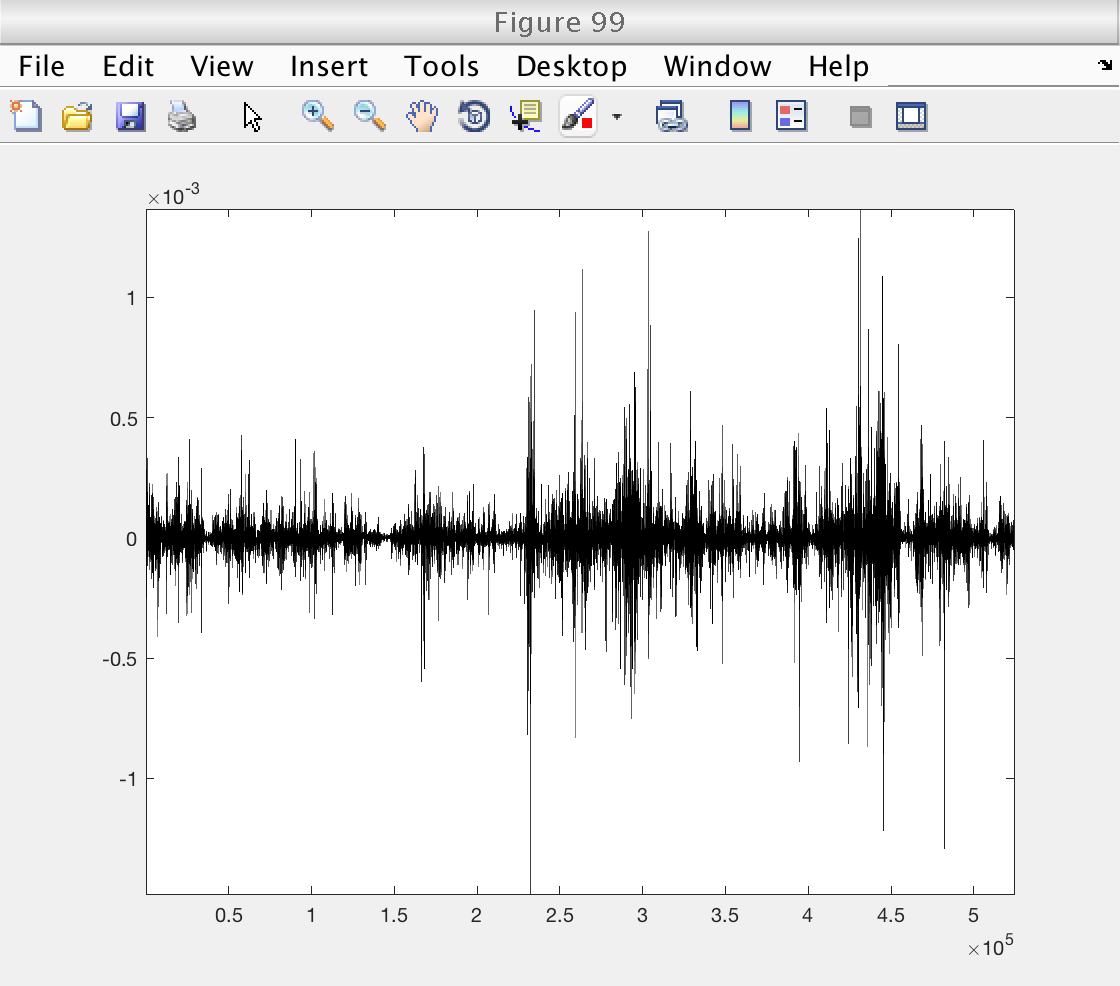The height and width of the screenshot is (986, 1120).
Task: Click the Hide Plot Tools icon
Action: click(x=861, y=116)
